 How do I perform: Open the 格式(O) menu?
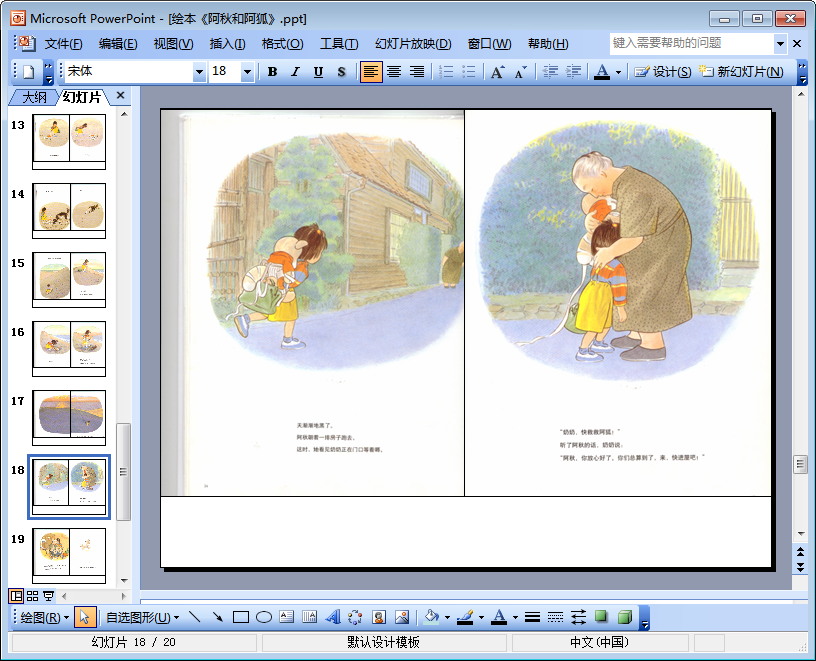(282, 44)
